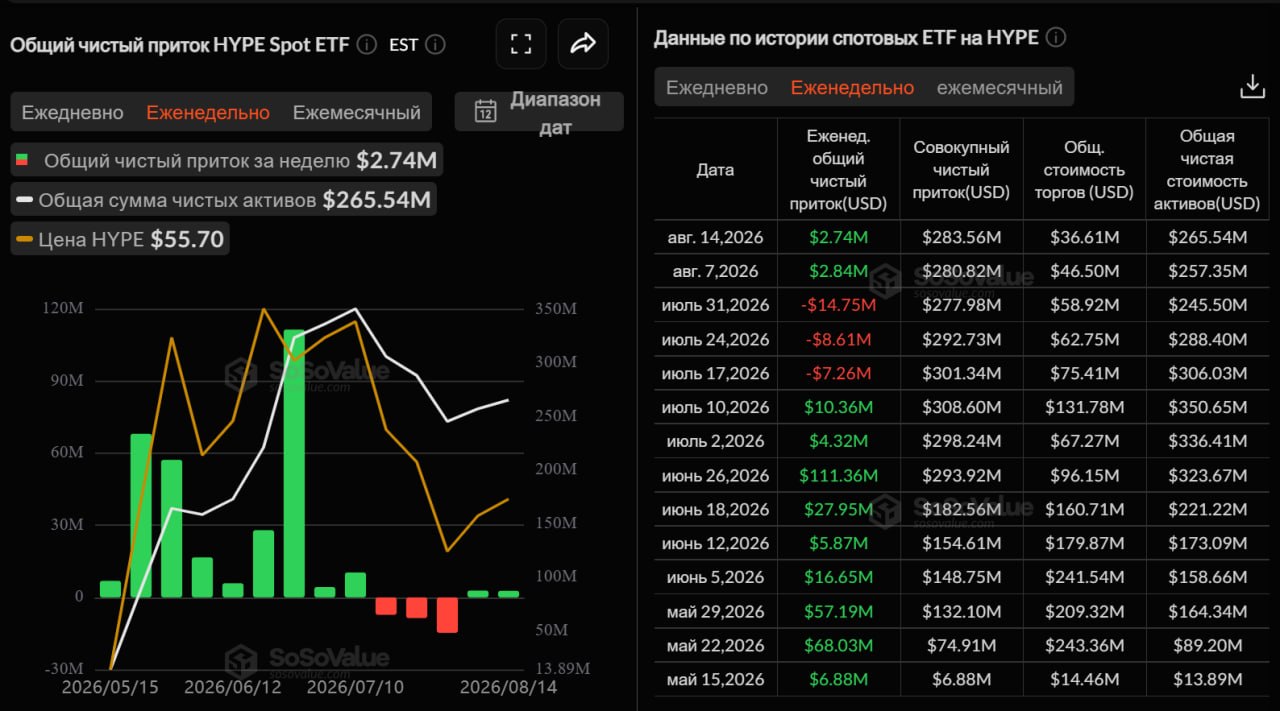1280x711 pixels.
Task: Click the -$8.61M weekly outflow value
Action: click(838, 339)
